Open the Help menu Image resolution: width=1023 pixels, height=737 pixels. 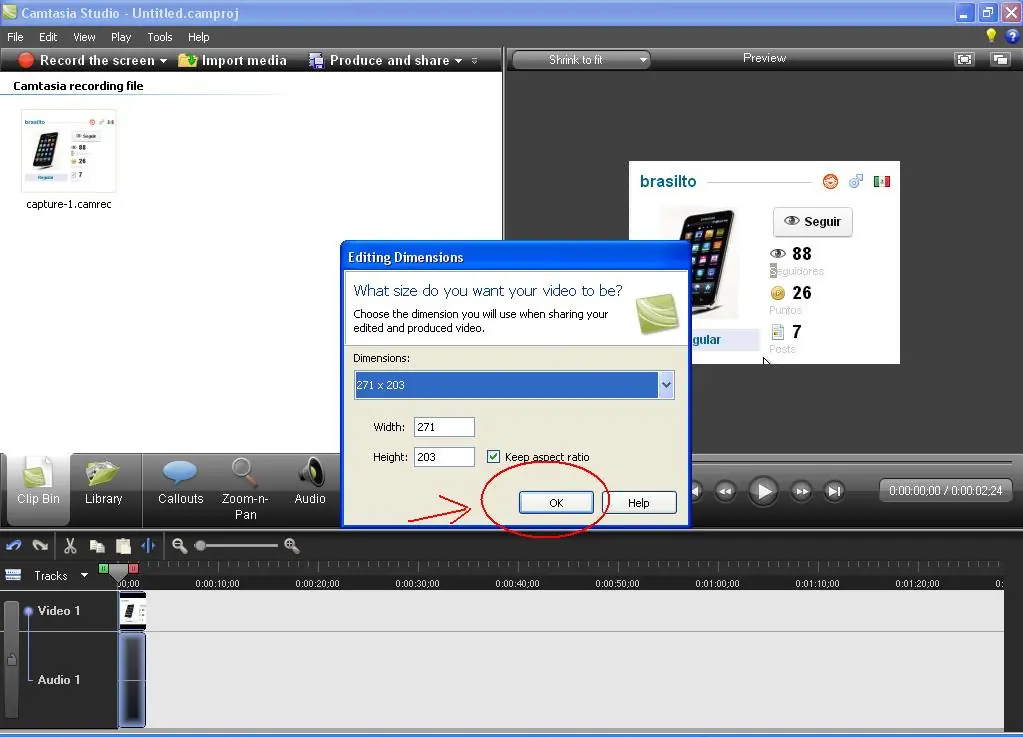pos(198,37)
